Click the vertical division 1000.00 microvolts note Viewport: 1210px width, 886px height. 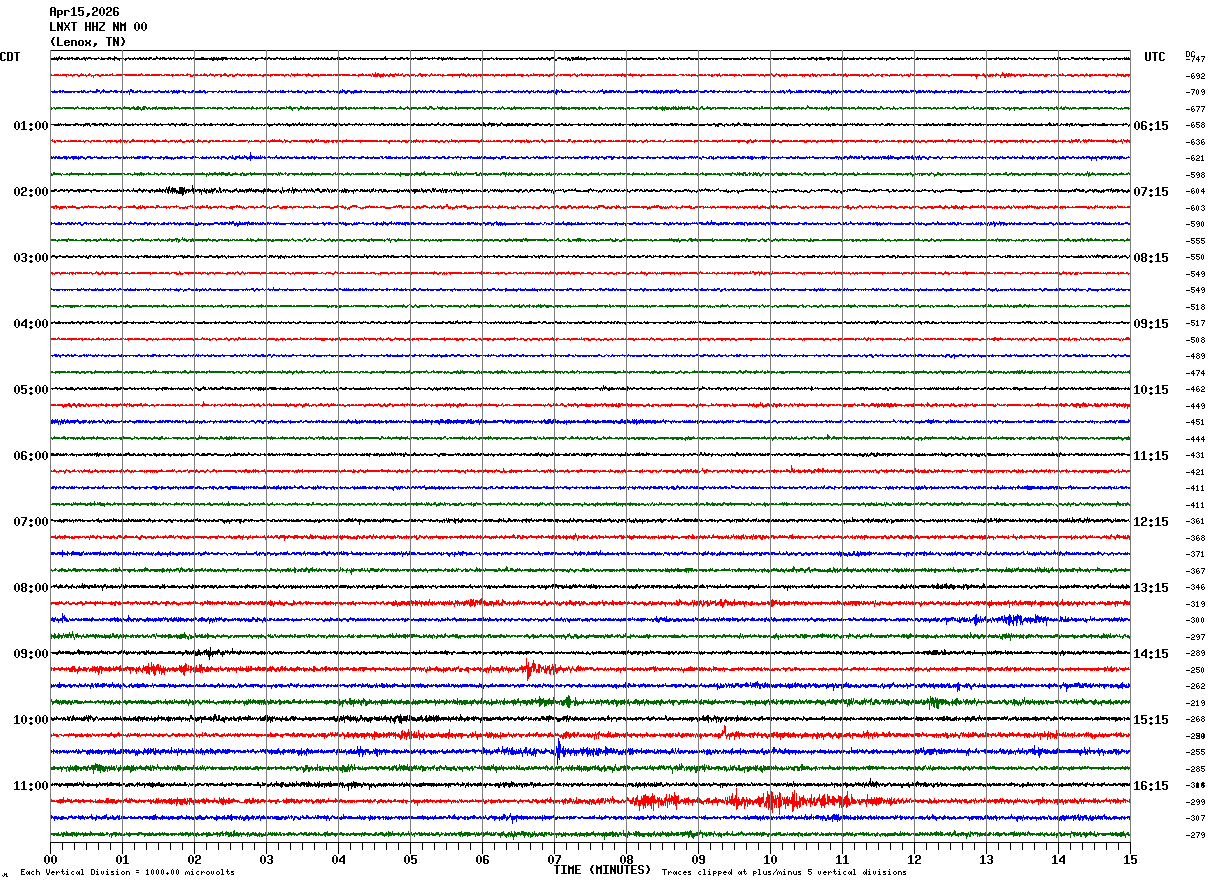(x=127, y=872)
